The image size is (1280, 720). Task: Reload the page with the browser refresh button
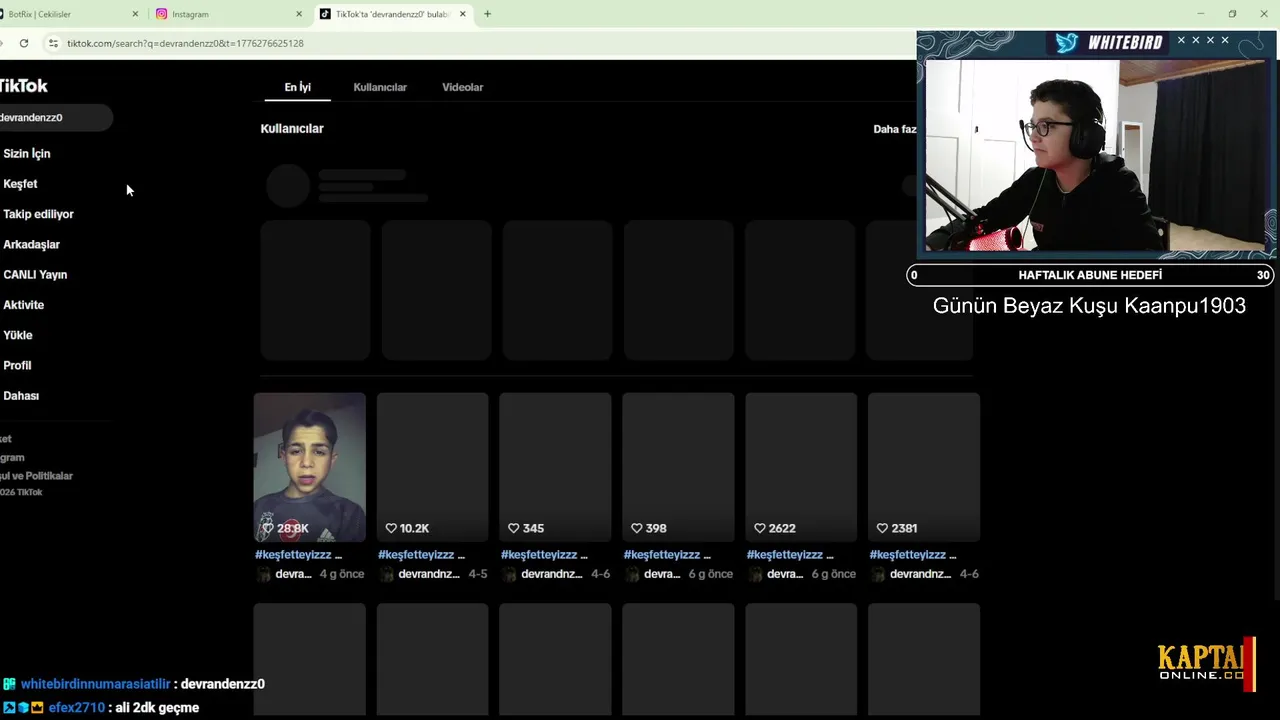[24, 43]
